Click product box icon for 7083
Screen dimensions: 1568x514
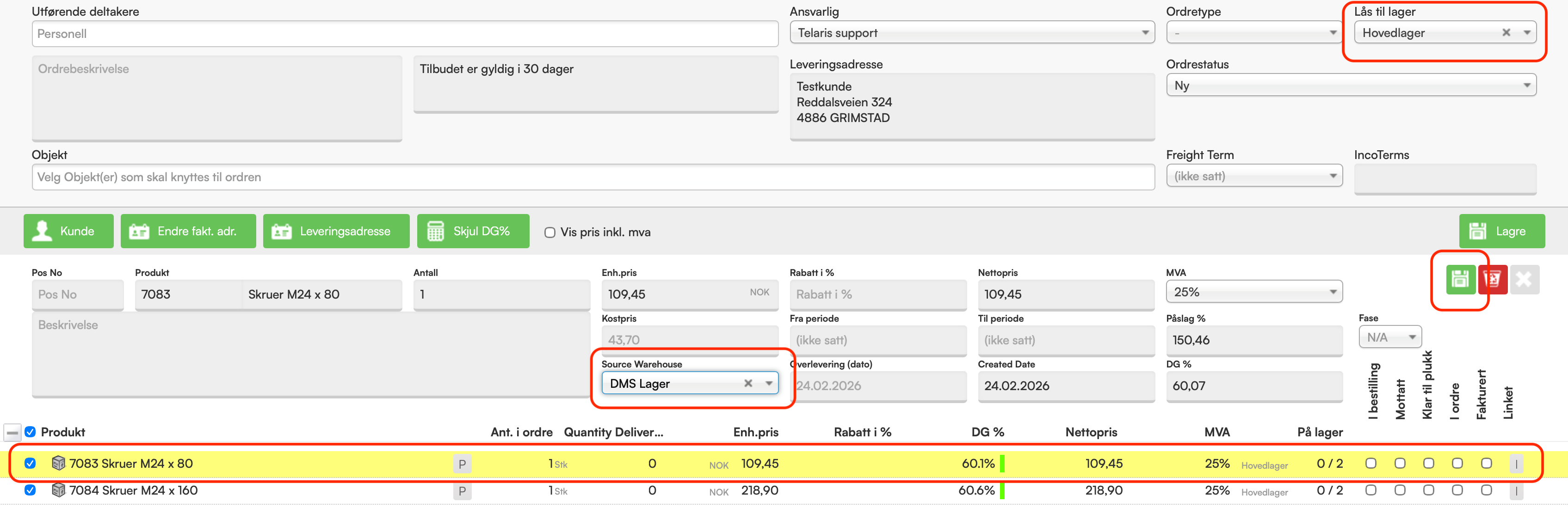[58, 464]
